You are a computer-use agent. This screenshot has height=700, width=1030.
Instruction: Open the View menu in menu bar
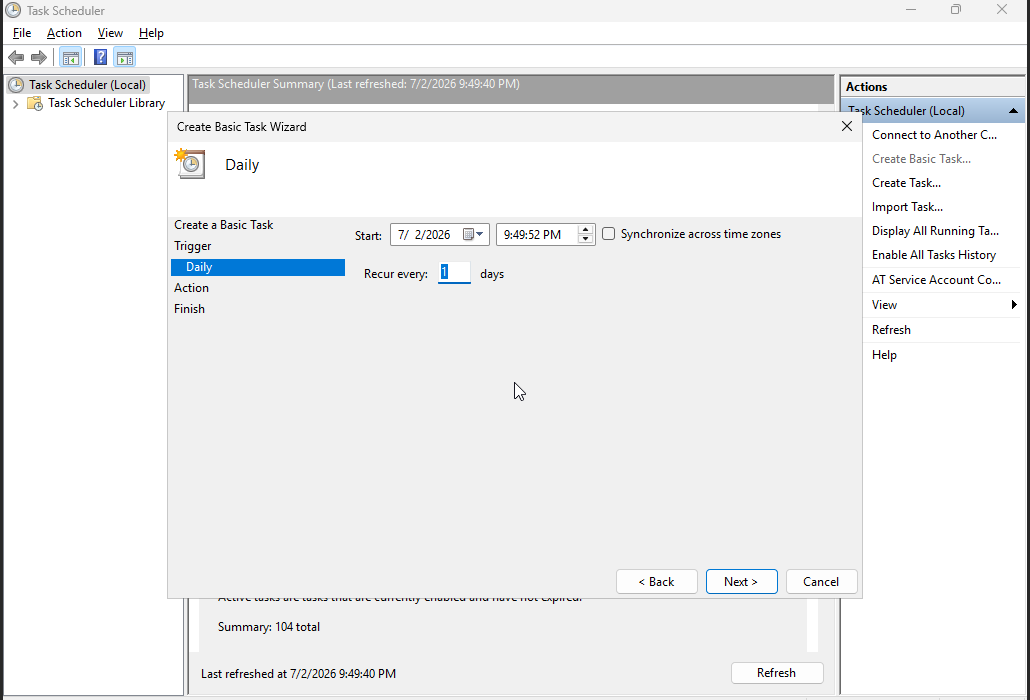point(110,33)
